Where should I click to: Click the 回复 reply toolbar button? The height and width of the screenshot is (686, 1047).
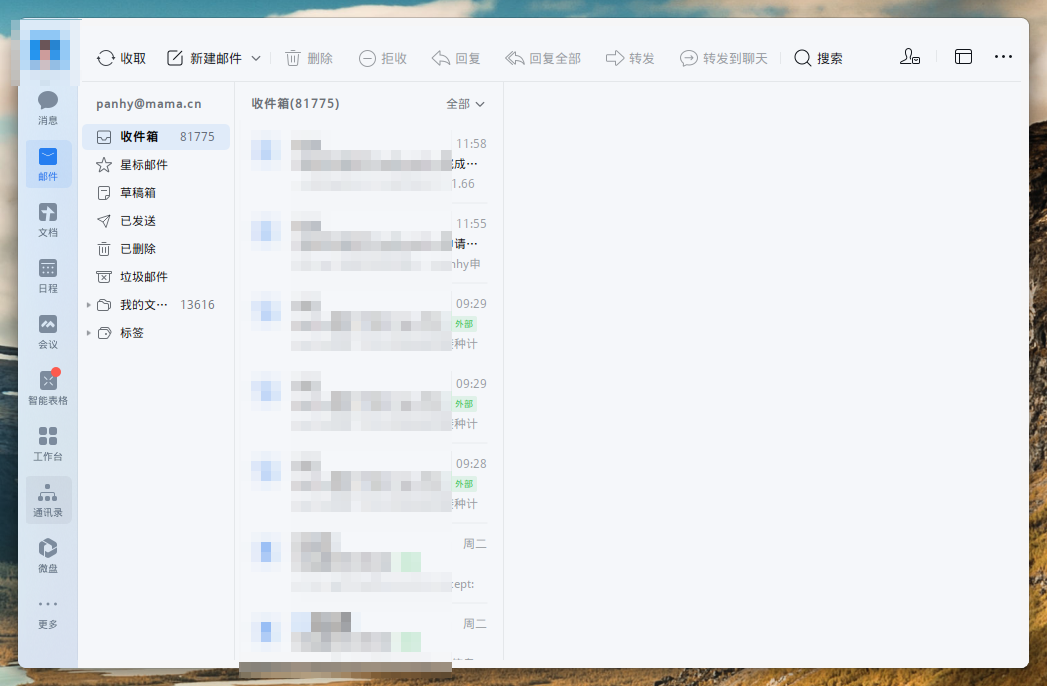tap(456, 59)
